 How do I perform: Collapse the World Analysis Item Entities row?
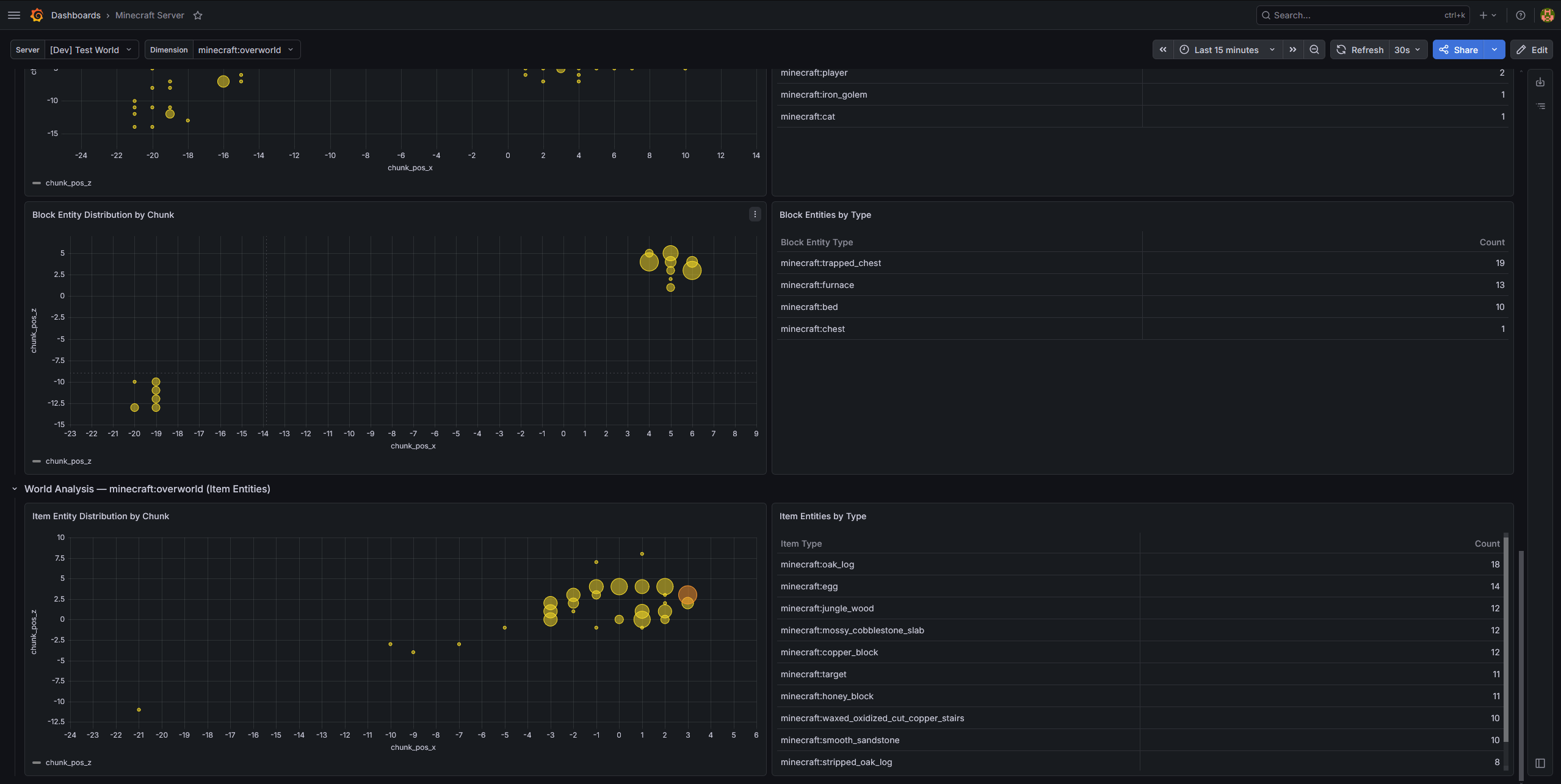point(15,489)
